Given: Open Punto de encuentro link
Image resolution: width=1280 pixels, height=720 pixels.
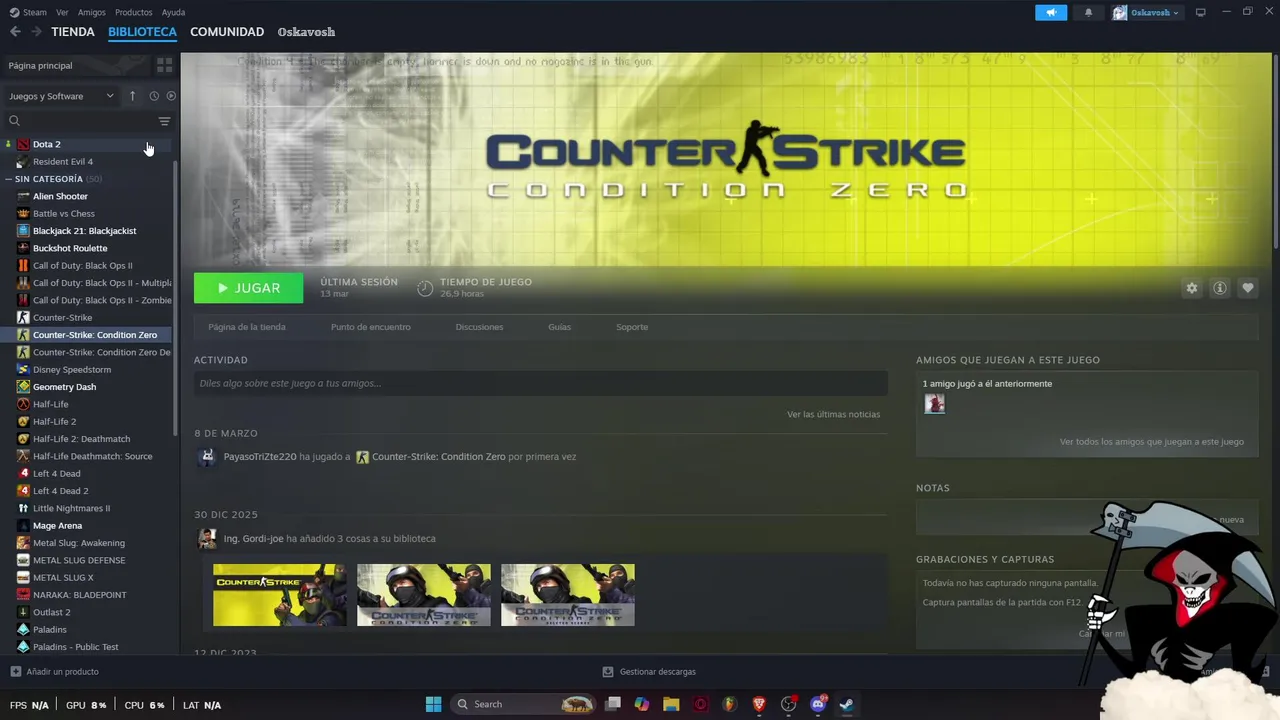Looking at the screenshot, I should click(370, 327).
